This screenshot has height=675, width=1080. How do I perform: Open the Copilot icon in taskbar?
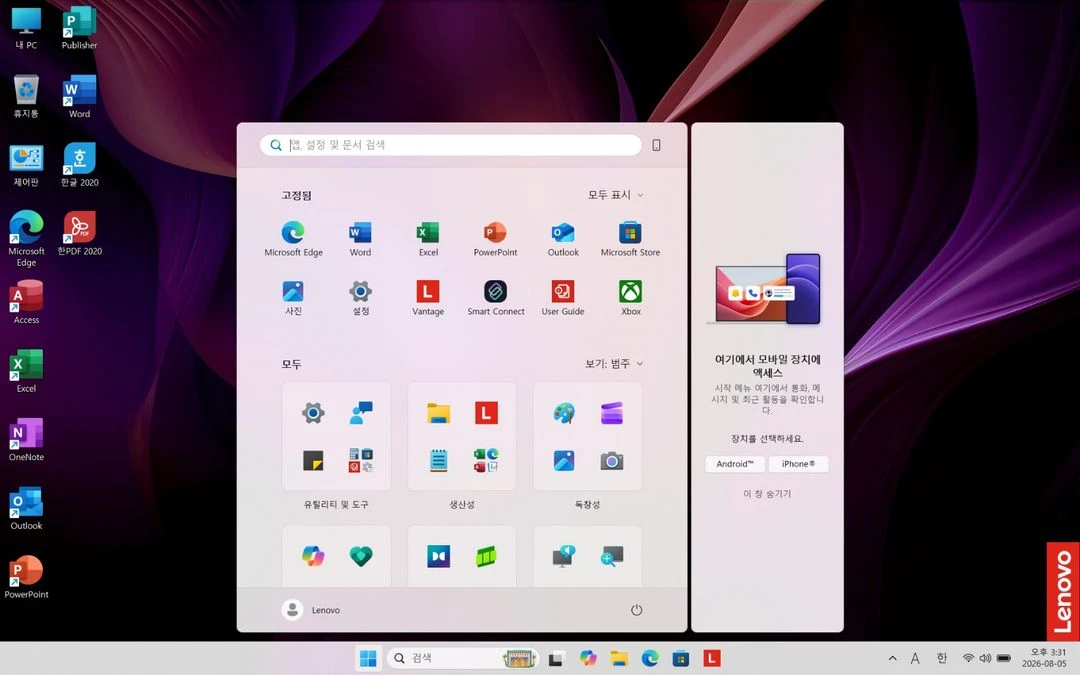click(x=588, y=658)
